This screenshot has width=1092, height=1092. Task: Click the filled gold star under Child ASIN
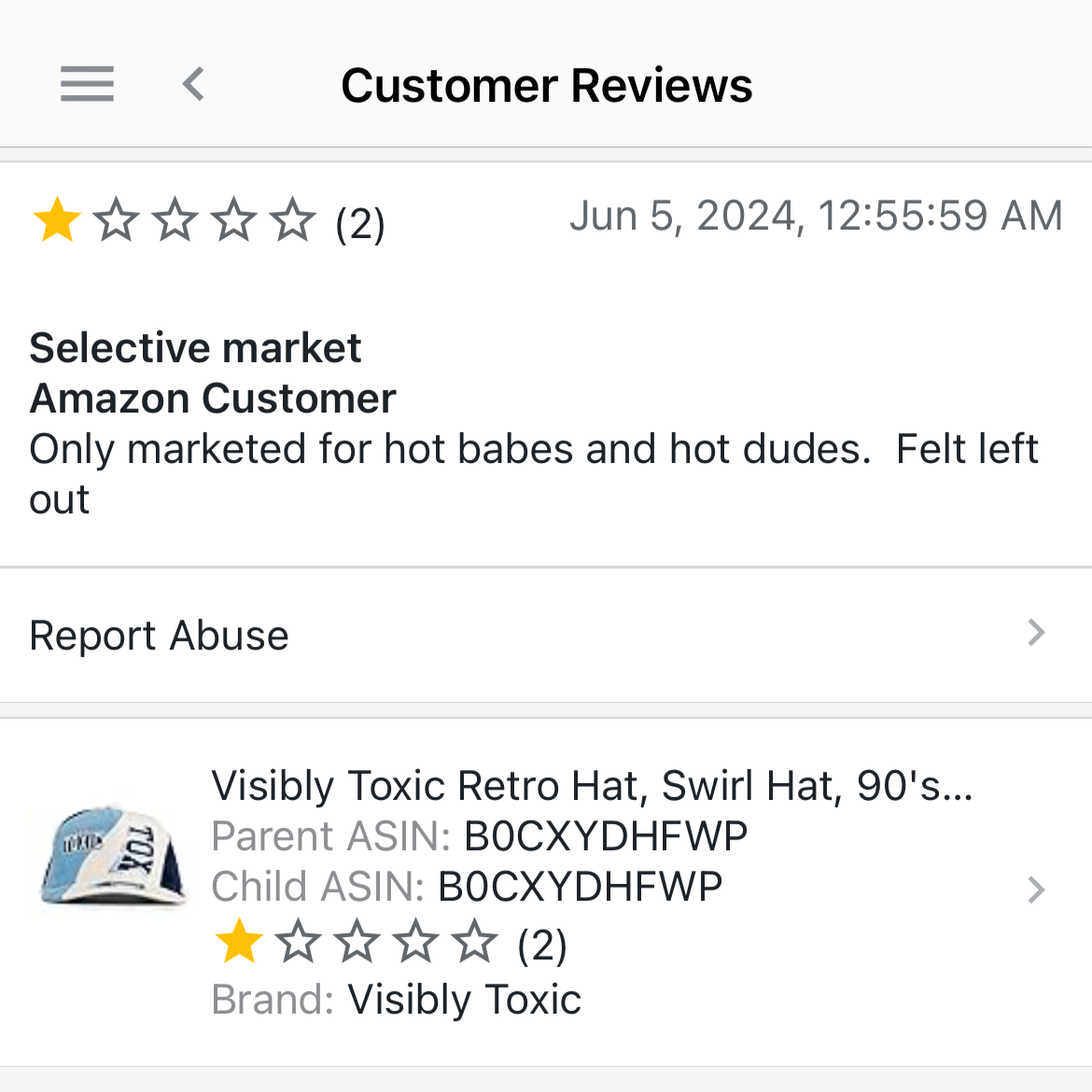coord(239,943)
